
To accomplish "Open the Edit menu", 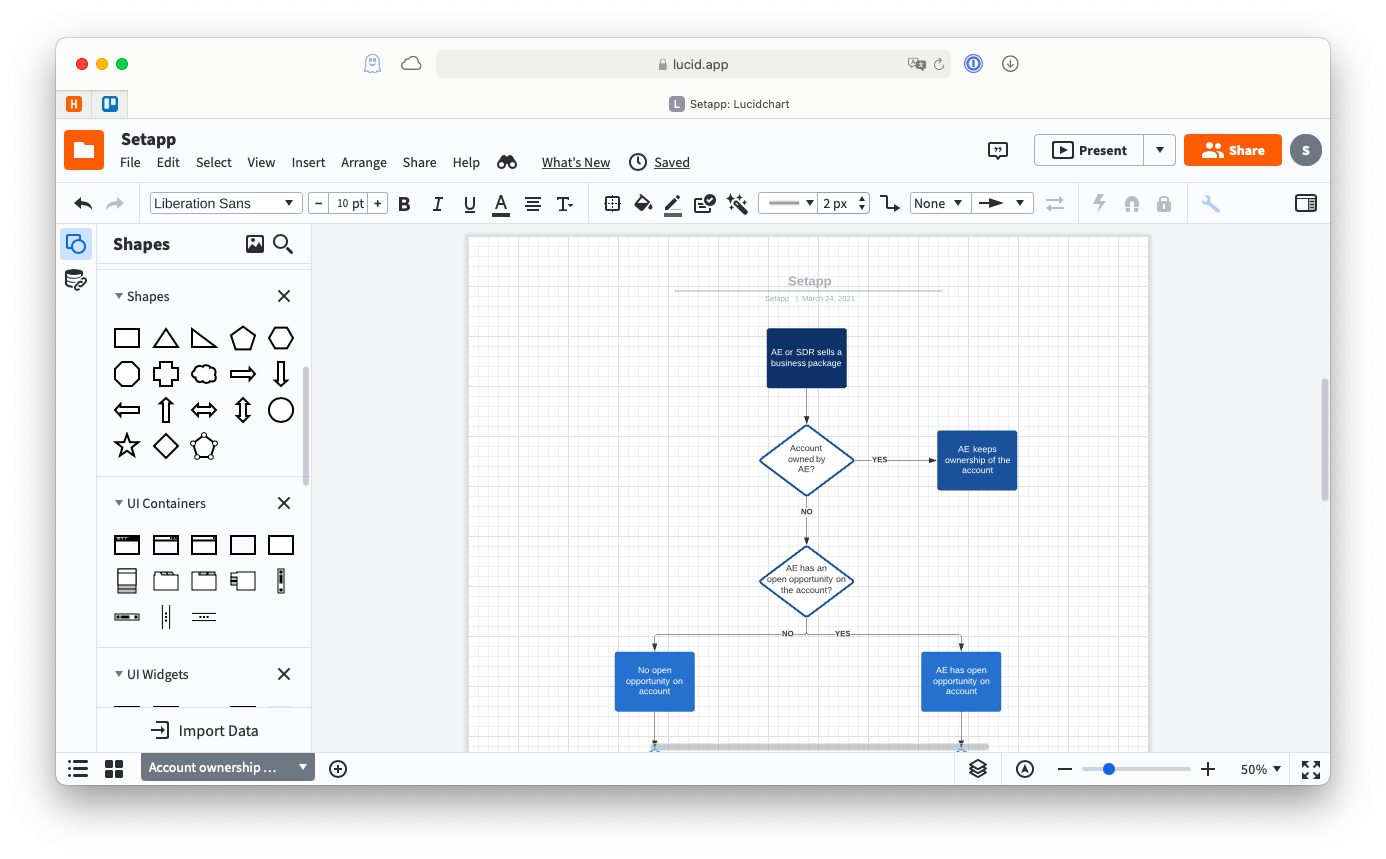I will coord(168,162).
